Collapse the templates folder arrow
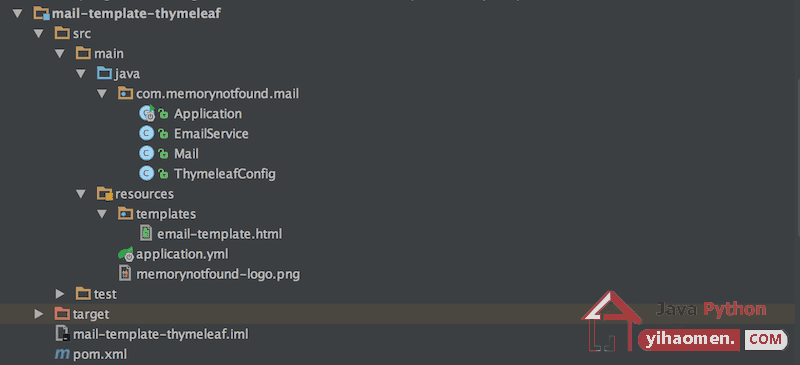800x365 pixels. click(102, 214)
